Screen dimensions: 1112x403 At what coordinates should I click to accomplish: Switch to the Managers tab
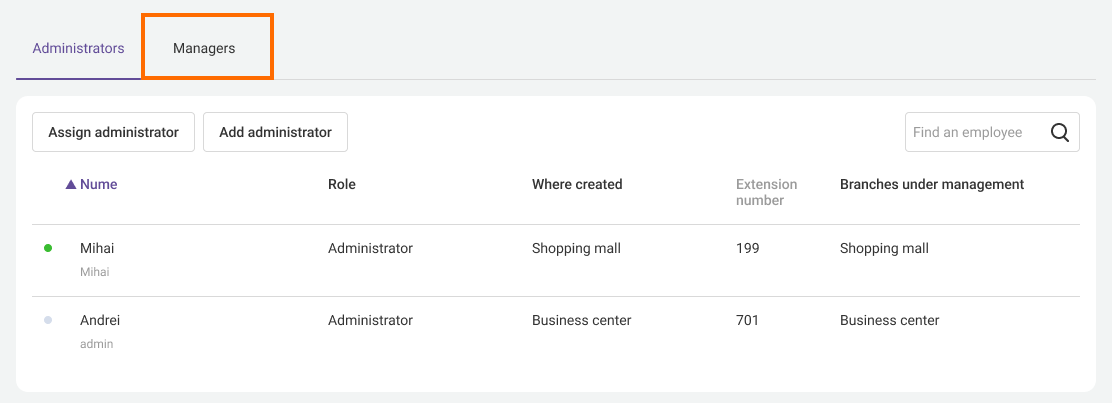[x=204, y=48]
